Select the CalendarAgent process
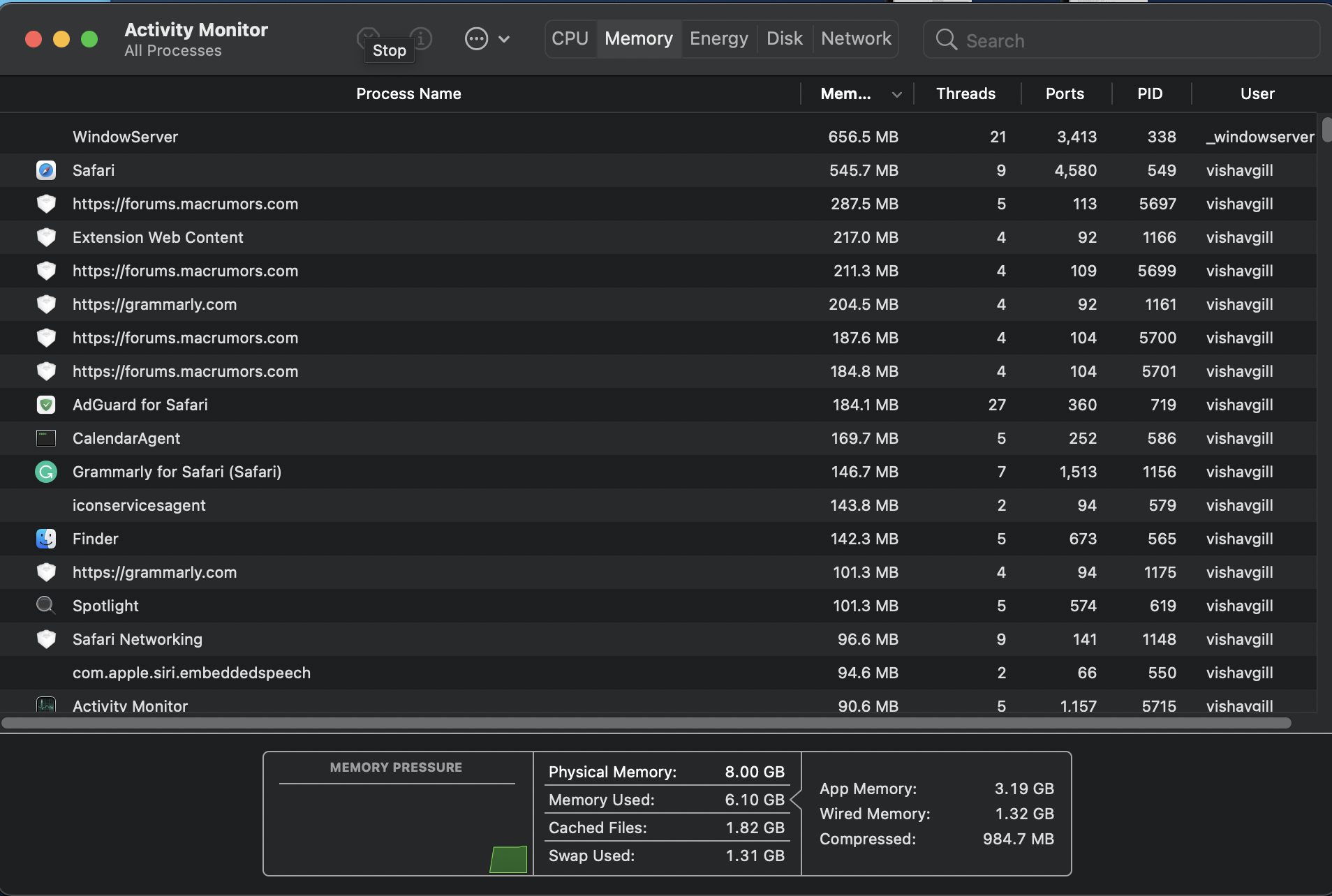The image size is (1332, 896). pyautogui.click(x=126, y=438)
